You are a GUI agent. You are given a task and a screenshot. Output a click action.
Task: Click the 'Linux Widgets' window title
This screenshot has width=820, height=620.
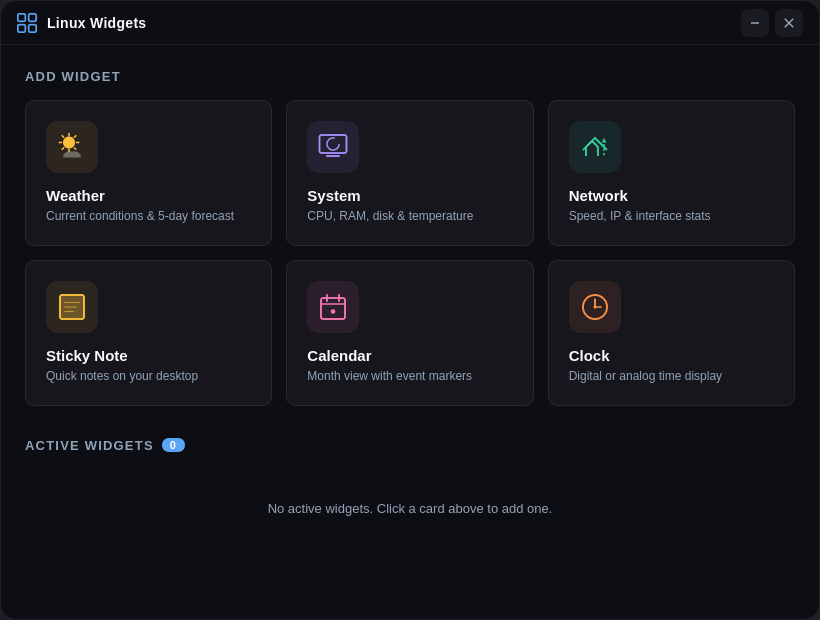coord(96,23)
